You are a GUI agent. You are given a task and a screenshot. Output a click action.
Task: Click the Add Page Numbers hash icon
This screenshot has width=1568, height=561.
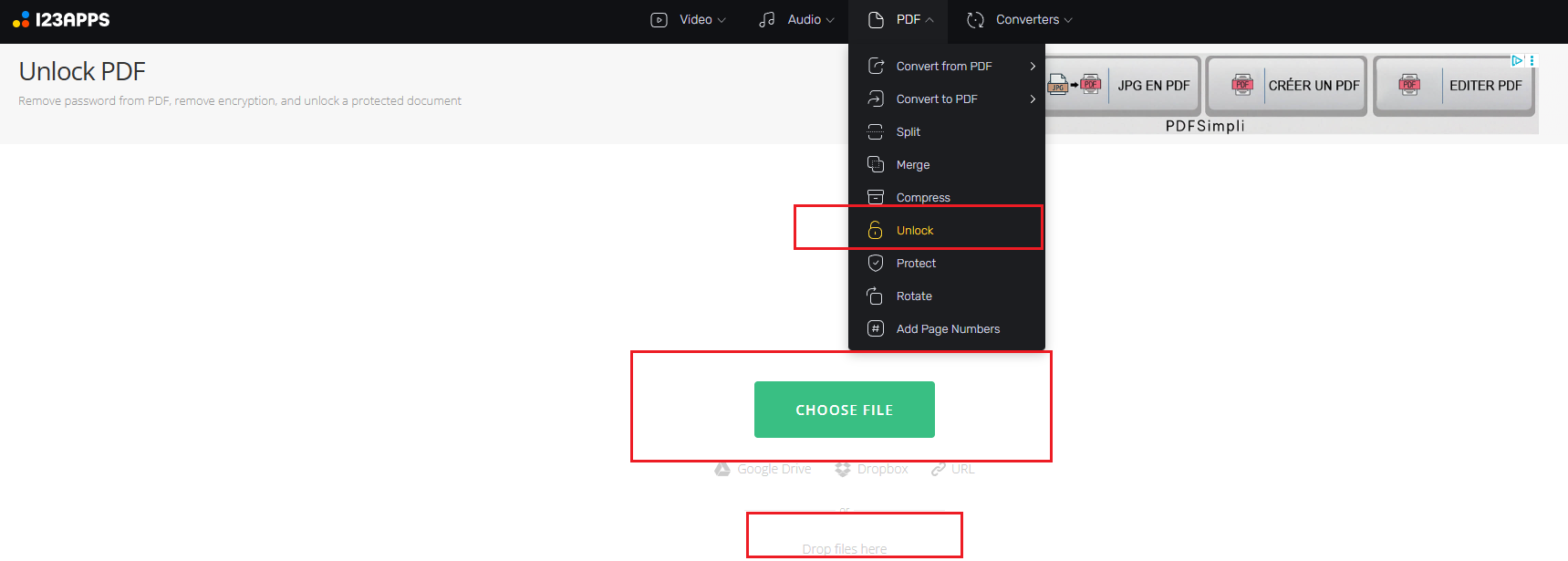pos(876,328)
